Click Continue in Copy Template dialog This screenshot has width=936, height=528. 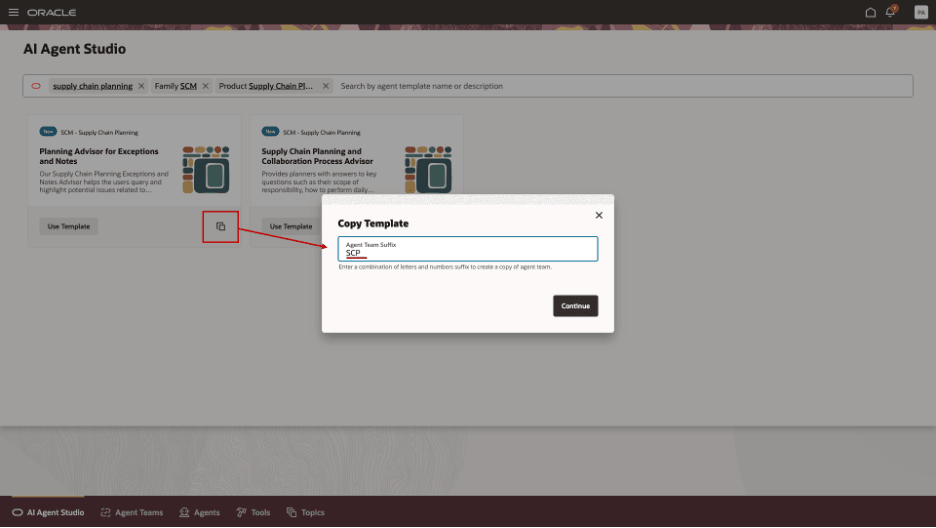pos(575,305)
